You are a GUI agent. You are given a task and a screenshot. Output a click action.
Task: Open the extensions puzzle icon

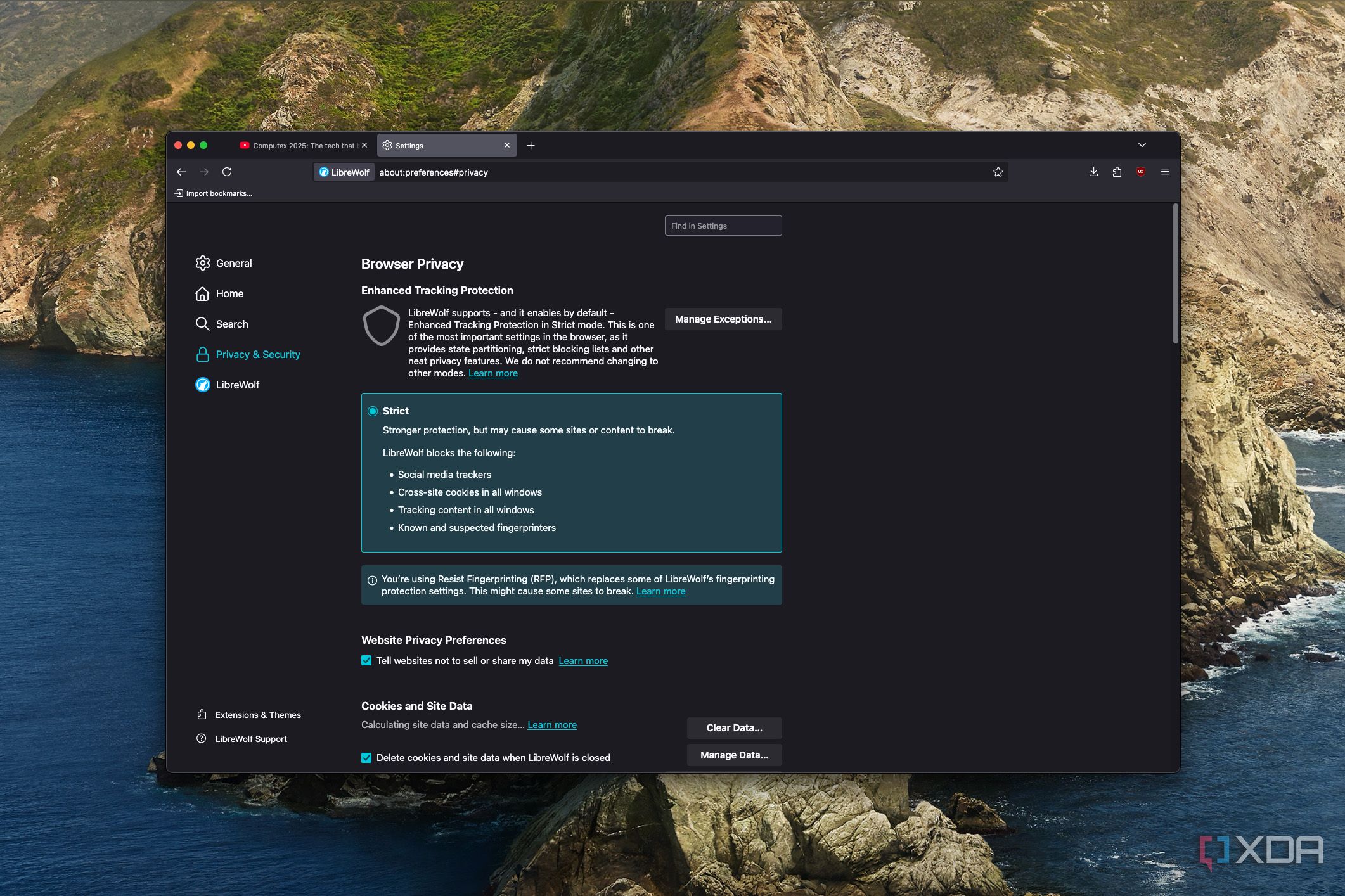(x=1117, y=172)
